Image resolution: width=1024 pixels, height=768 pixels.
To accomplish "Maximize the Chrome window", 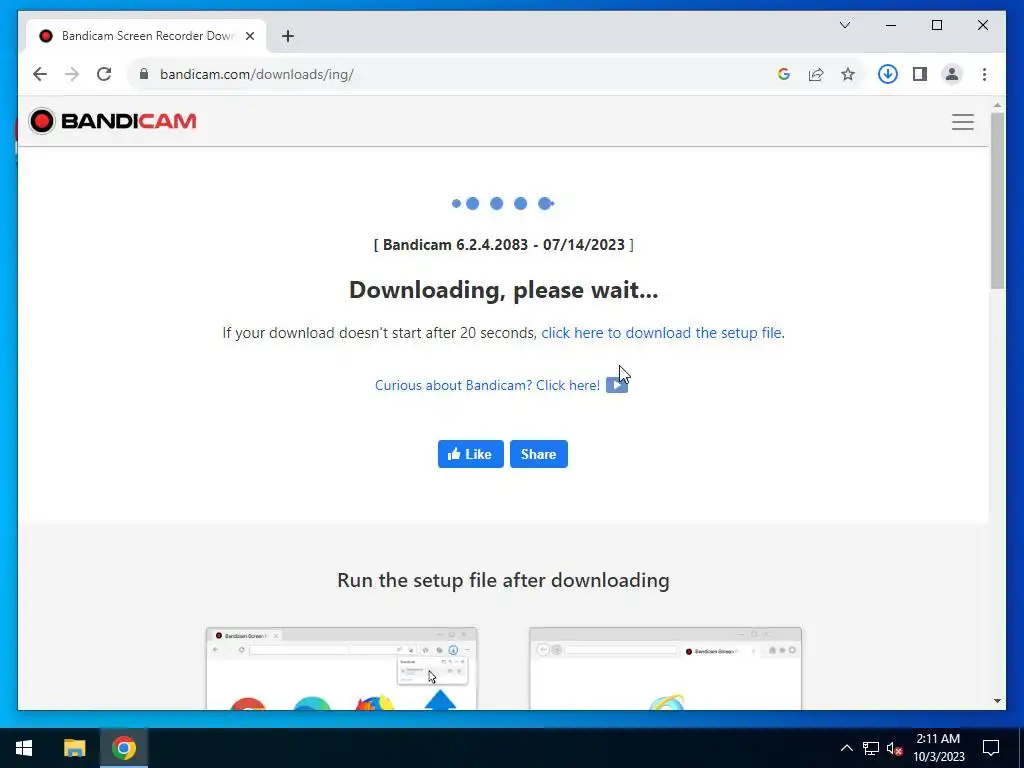I will tap(937, 25).
